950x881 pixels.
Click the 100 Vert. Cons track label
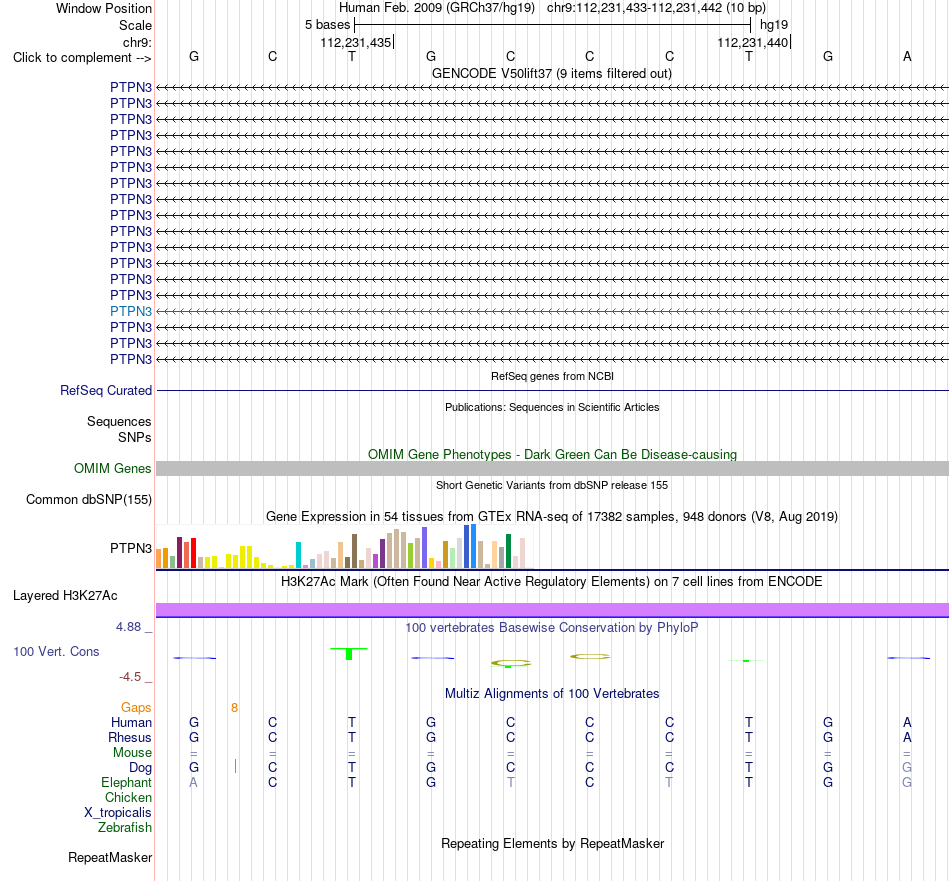coord(56,652)
